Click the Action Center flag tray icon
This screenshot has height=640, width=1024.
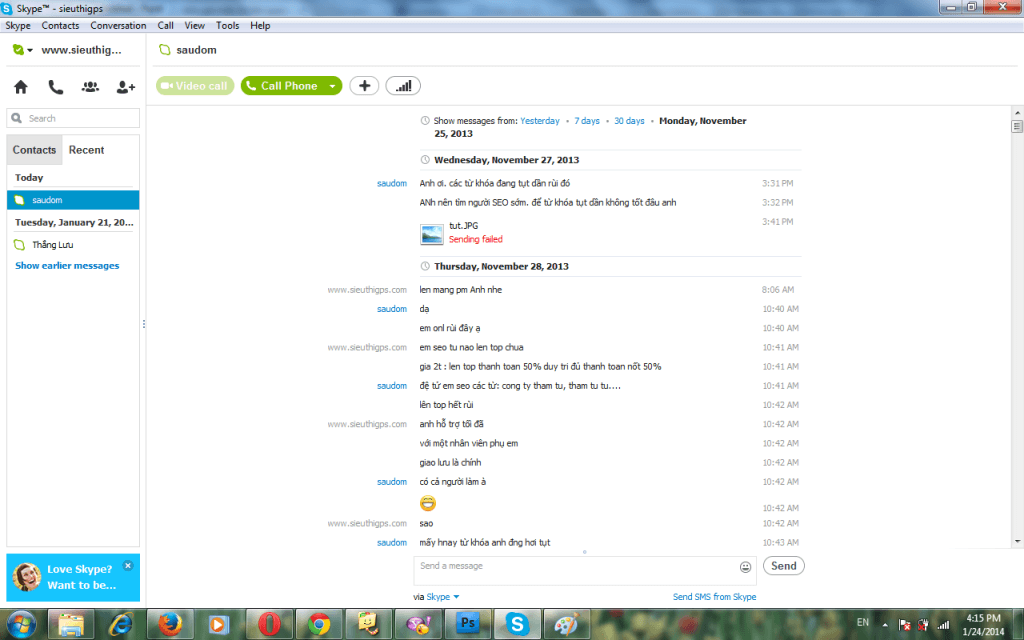[904, 625]
